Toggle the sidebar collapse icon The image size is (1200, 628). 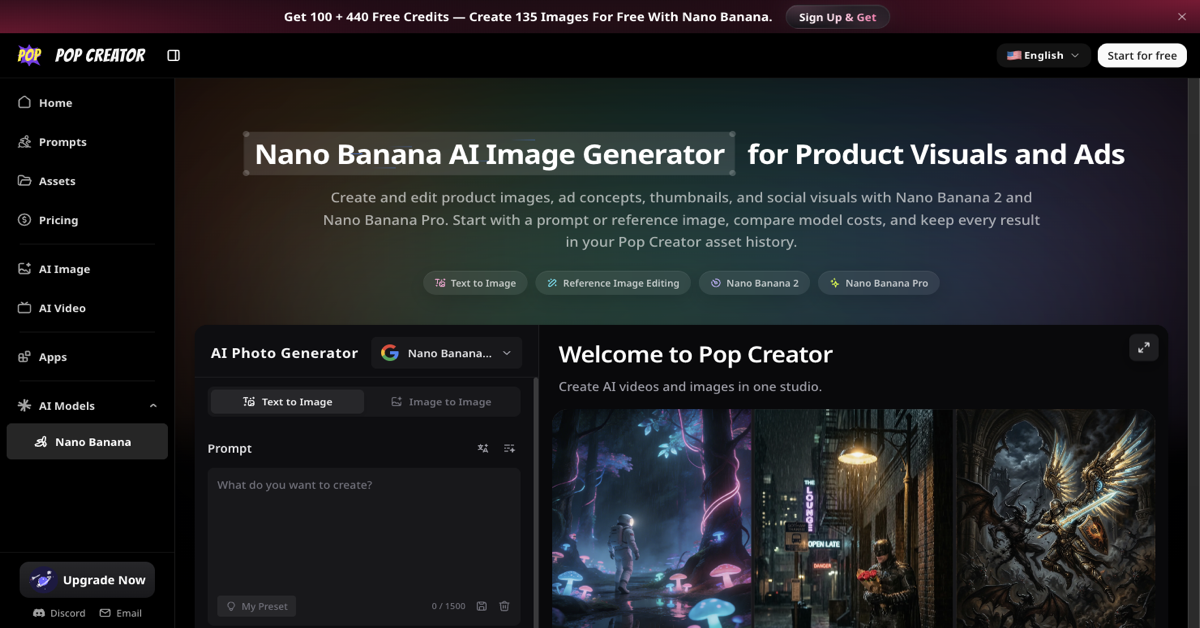[174, 55]
